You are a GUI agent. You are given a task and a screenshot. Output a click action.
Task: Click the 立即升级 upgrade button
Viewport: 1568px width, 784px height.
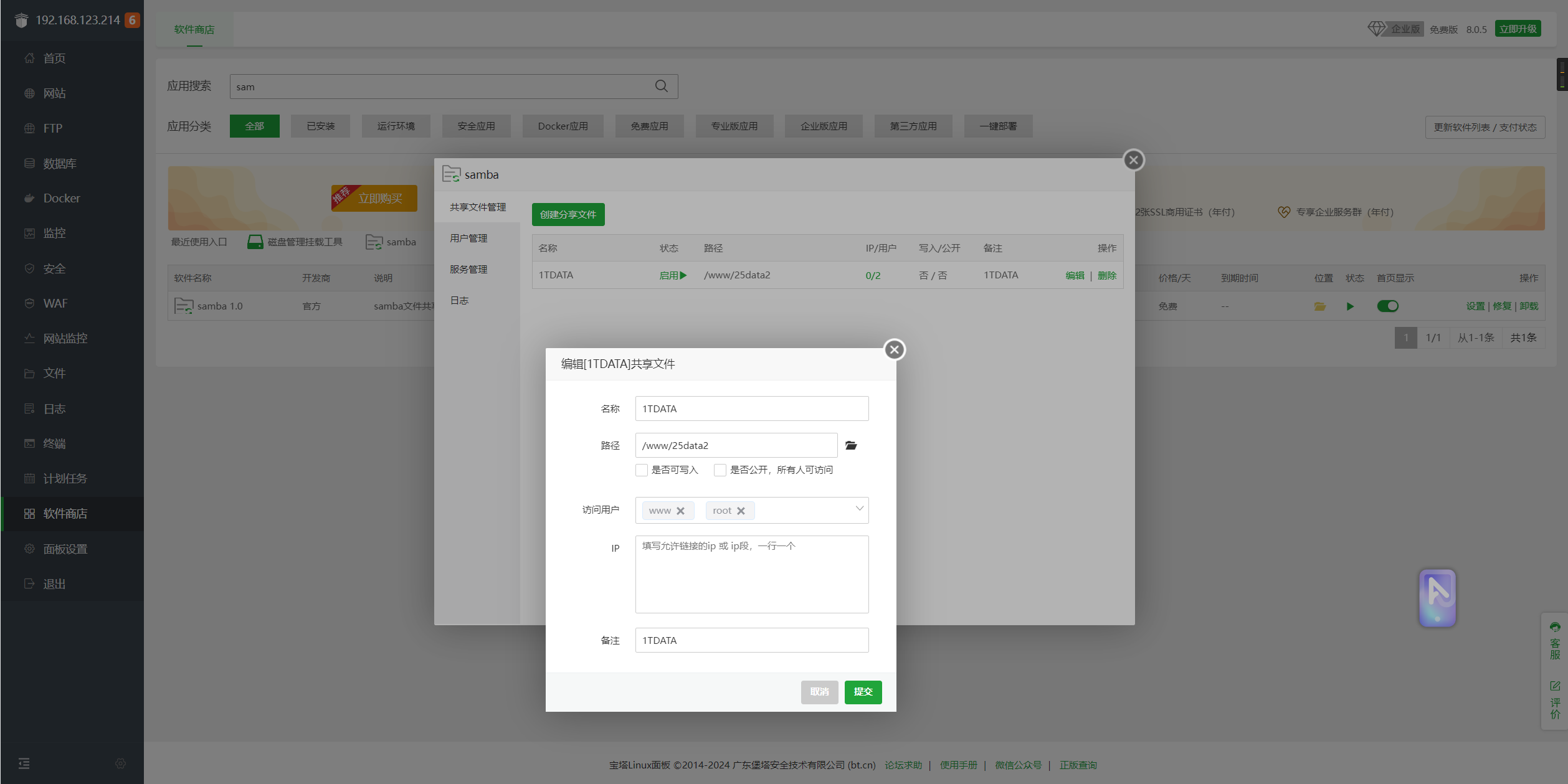(x=1518, y=29)
